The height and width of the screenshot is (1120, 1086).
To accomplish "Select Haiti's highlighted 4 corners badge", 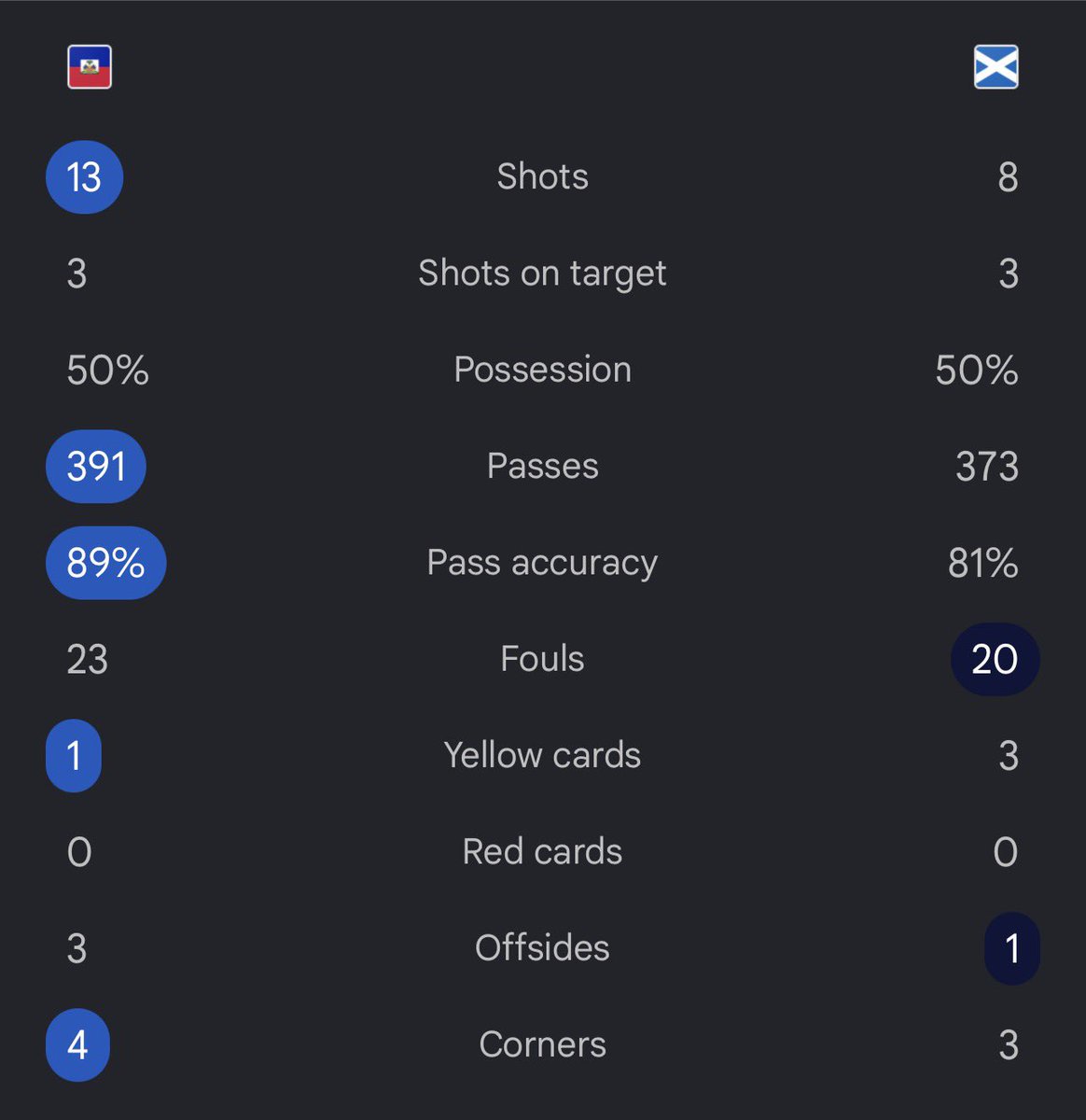I will pyautogui.click(x=77, y=1045).
